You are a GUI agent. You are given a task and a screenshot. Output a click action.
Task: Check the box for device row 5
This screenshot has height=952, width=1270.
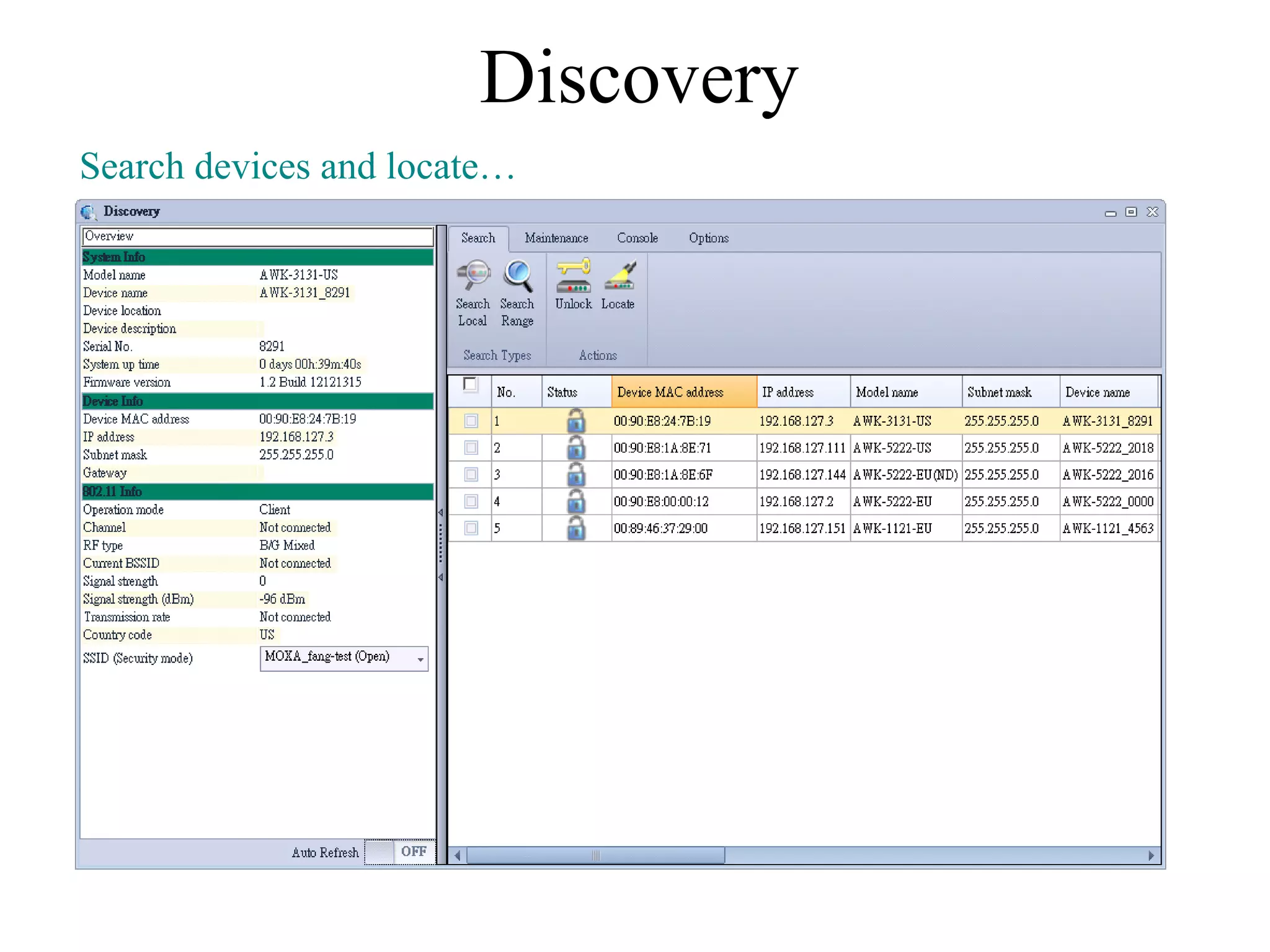tap(471, 529)
